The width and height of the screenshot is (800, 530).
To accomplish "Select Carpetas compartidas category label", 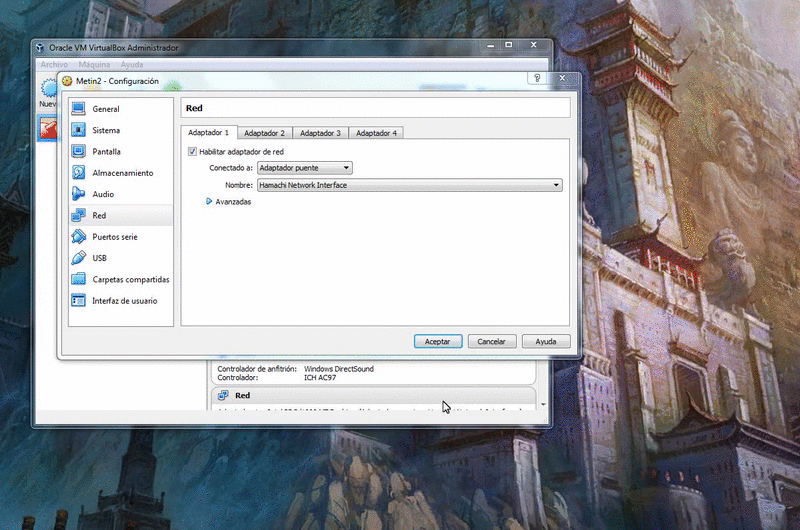I will (131, 280).
